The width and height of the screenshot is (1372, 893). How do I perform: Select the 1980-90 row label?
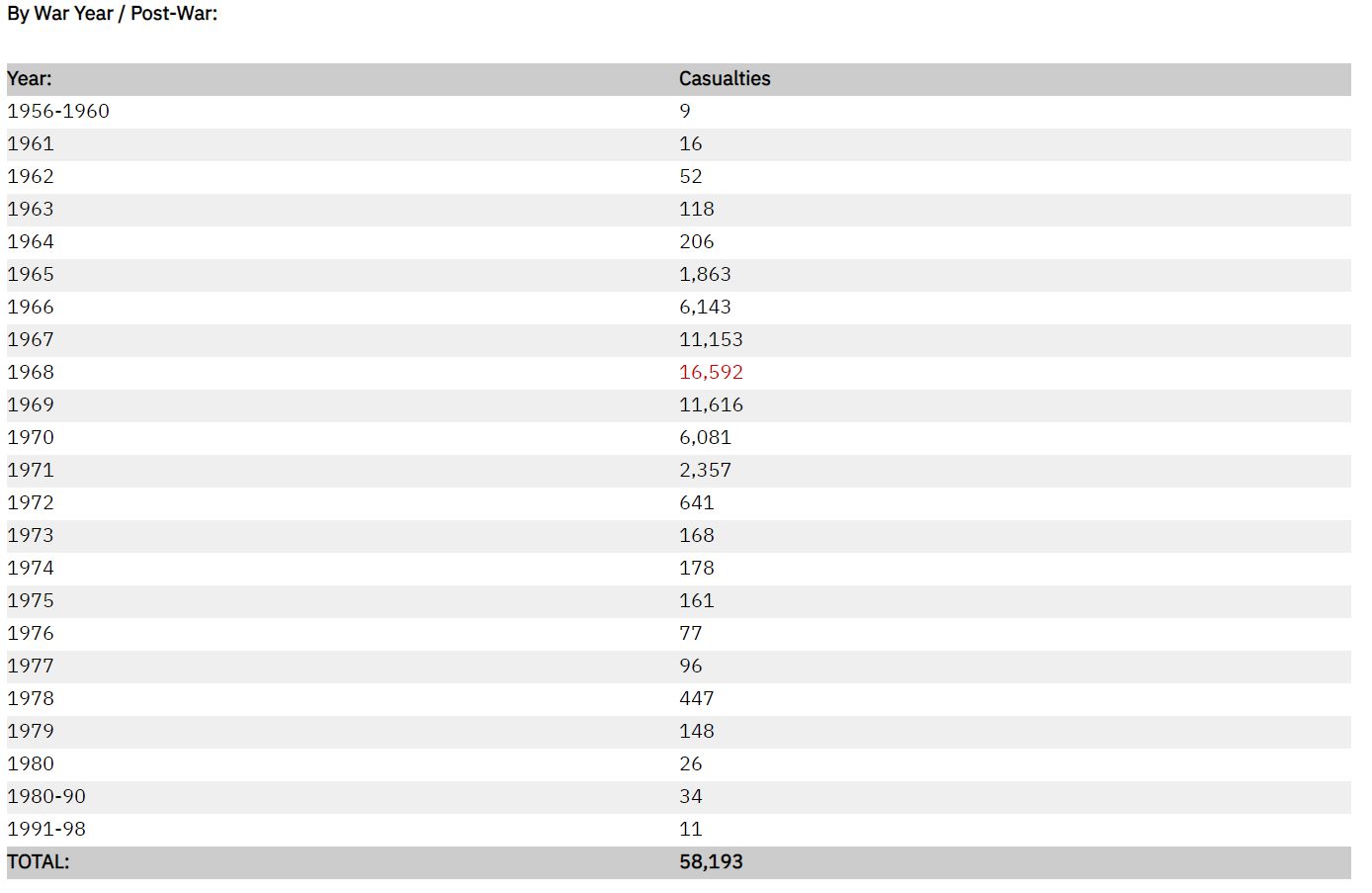[46, 797]
